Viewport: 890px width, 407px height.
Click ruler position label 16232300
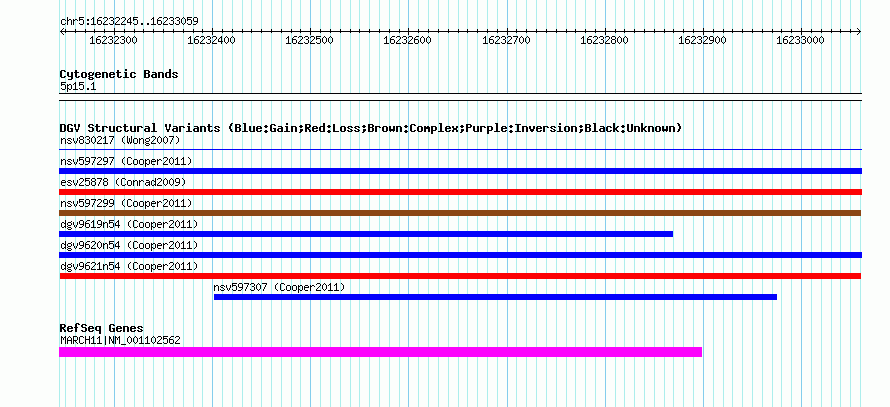coord(113,40)
